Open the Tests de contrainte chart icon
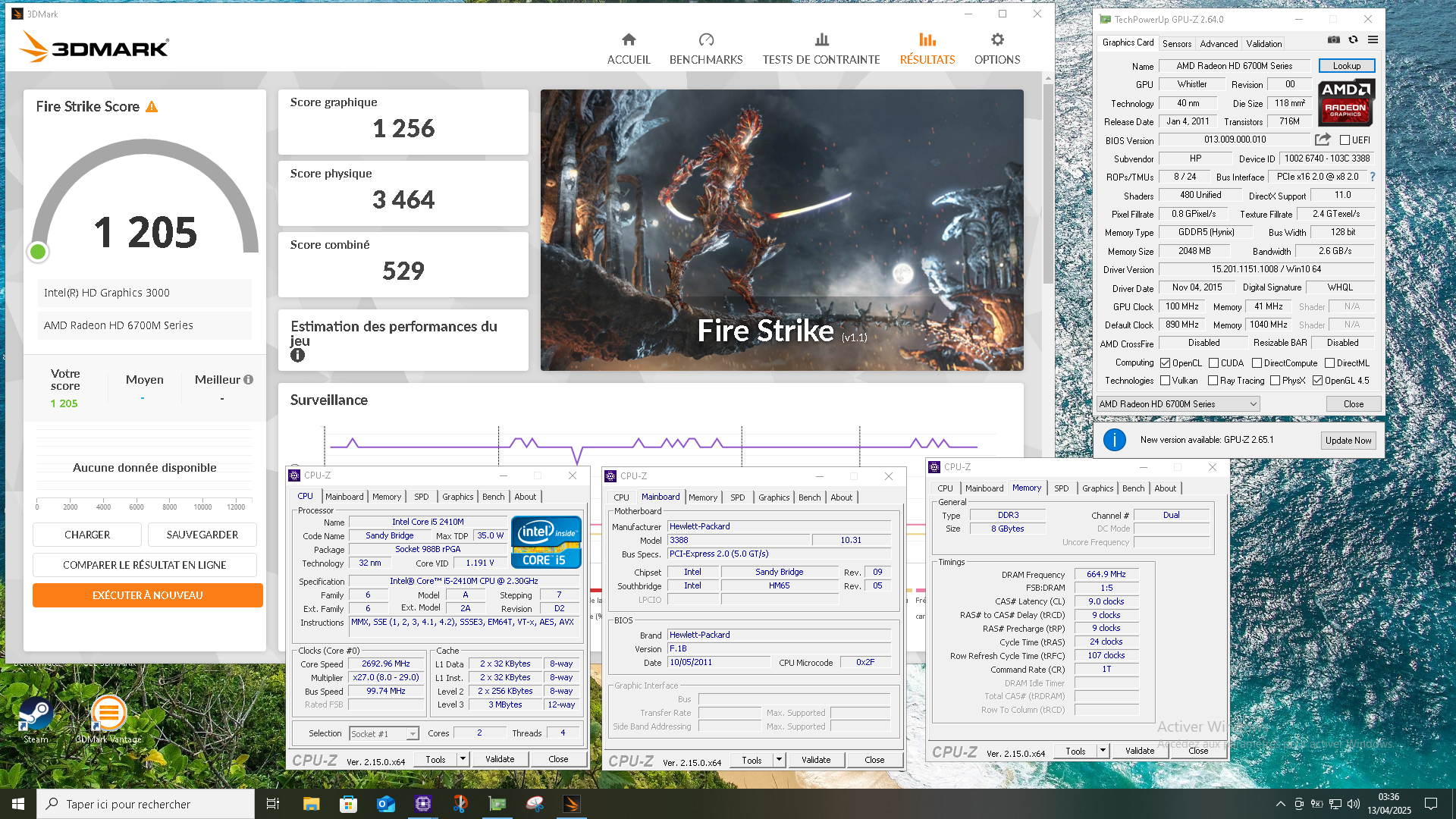 pos(821,39)
